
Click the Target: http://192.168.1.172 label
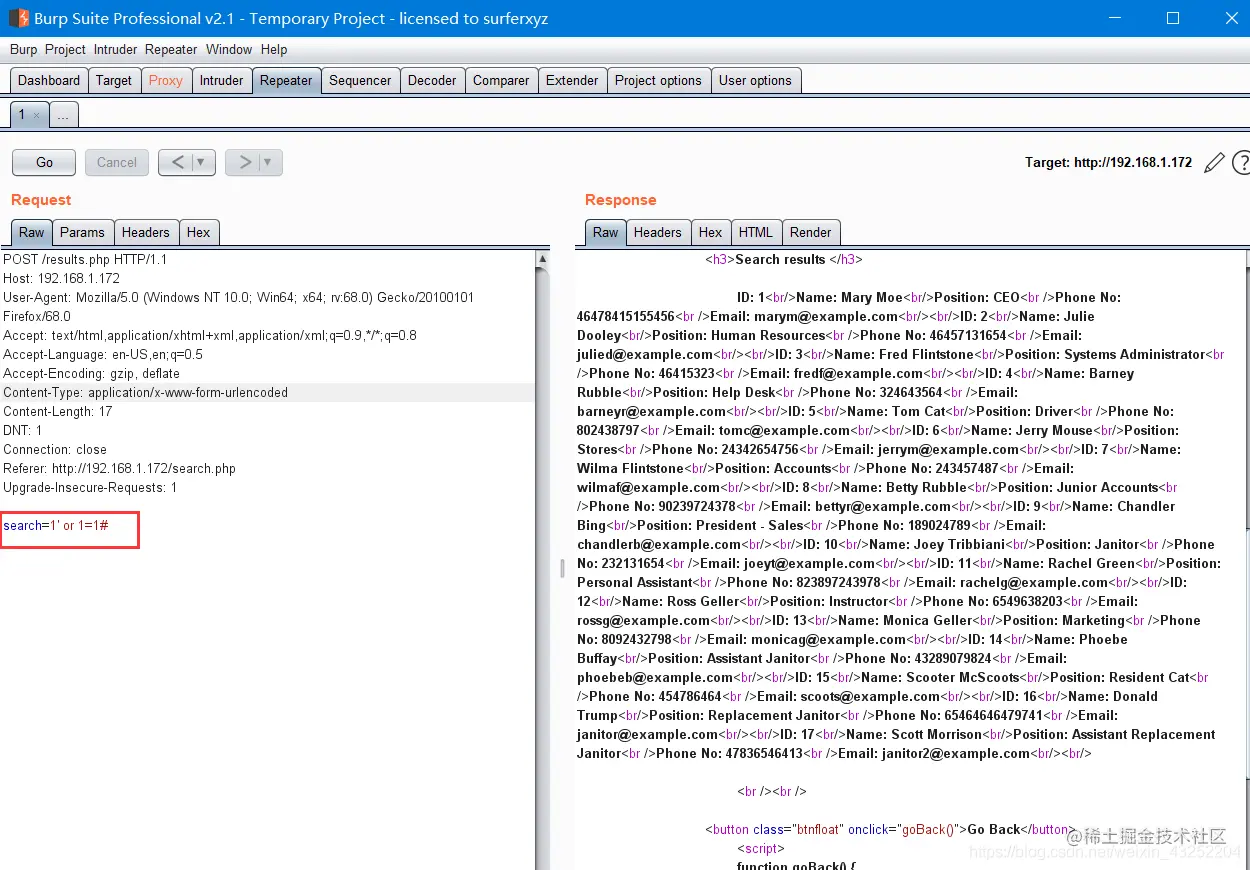pos(1108,162)
